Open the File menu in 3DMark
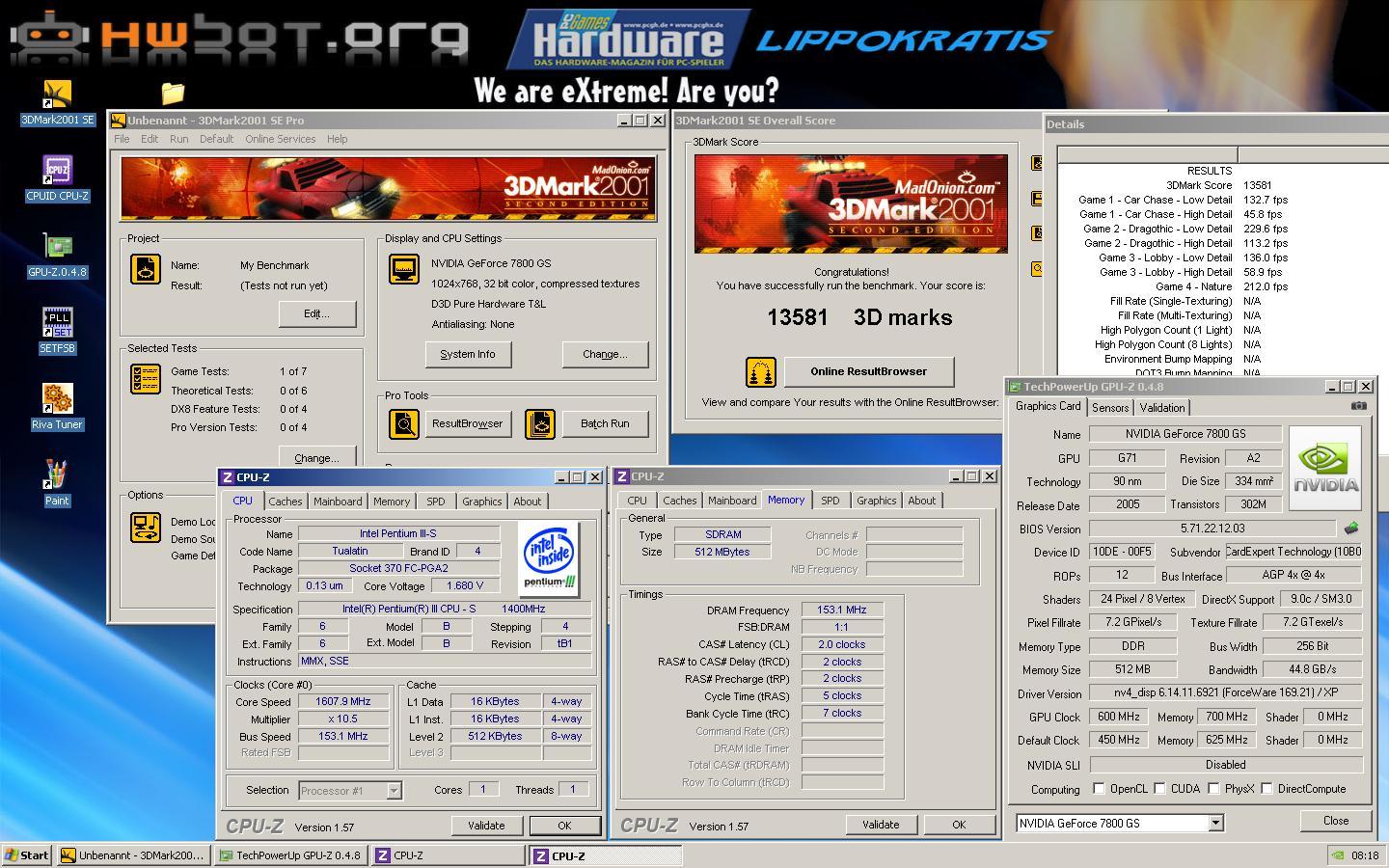Viewport: 1389px width, 868px height. point(122,139)
